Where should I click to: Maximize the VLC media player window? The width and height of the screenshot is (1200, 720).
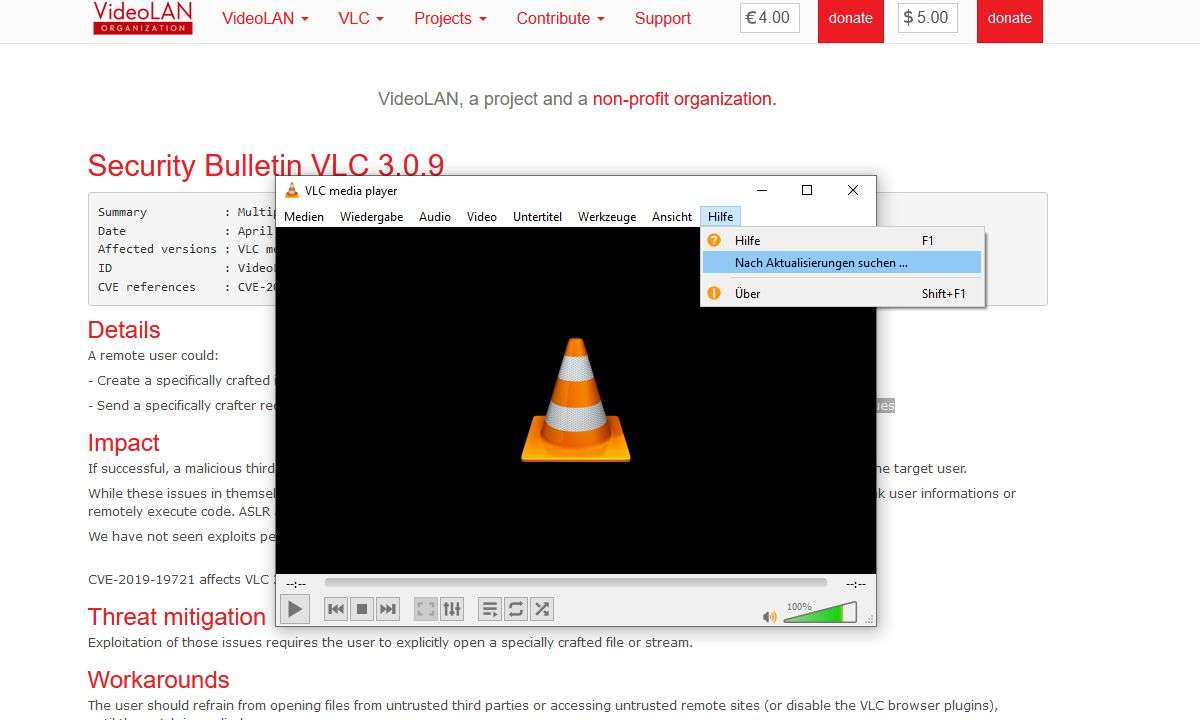807,190
